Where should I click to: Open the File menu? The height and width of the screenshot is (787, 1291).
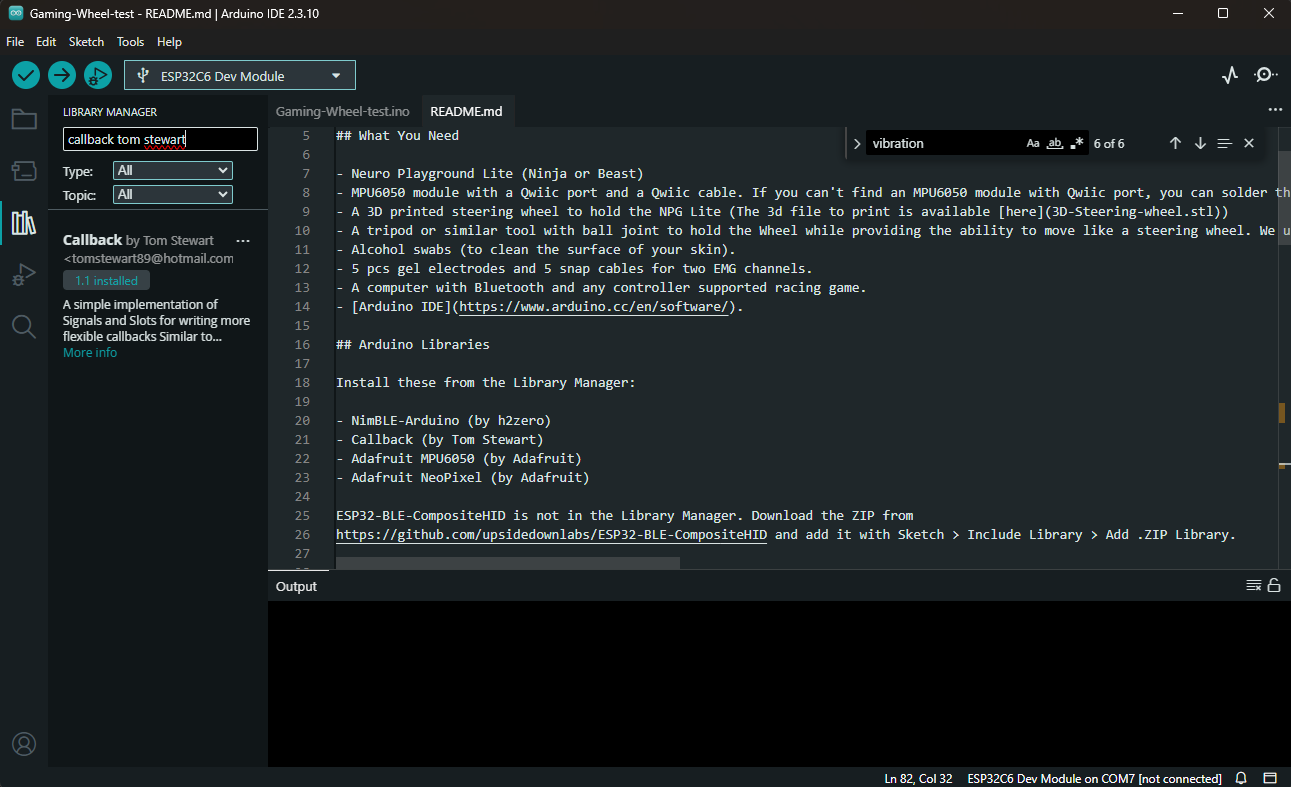pyautogui.click(x=15, y=42)
